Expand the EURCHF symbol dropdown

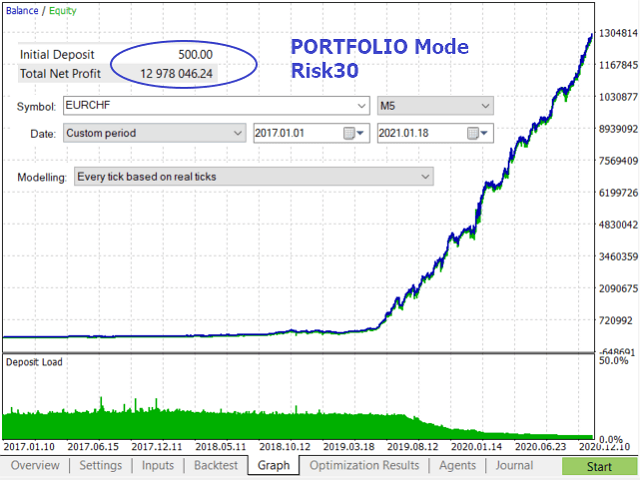[x=361, y=106]
